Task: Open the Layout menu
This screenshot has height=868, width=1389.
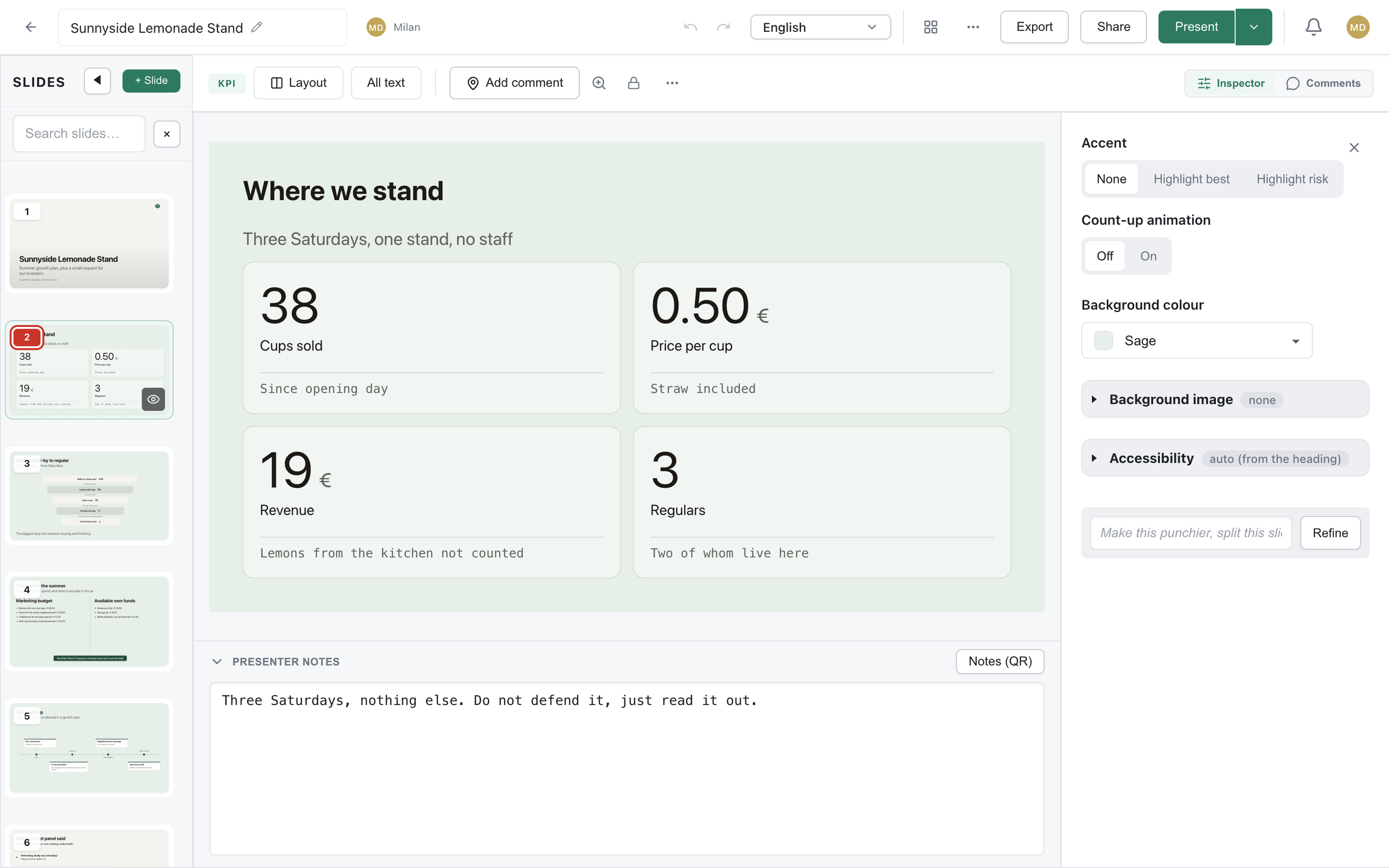Action: point(298,83)
